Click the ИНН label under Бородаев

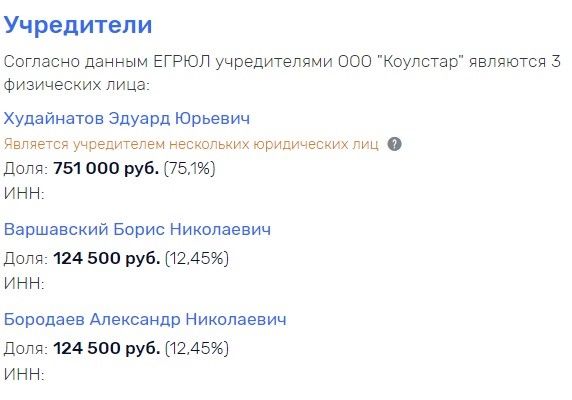pyautogui.click(x=24, y=374)
